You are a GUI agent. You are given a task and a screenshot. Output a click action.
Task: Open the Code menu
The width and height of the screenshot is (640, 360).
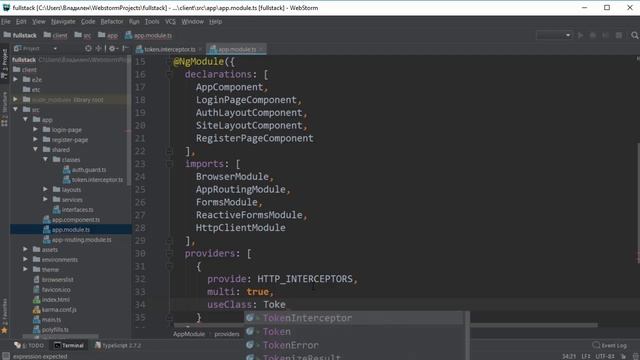tap(88, 22)
